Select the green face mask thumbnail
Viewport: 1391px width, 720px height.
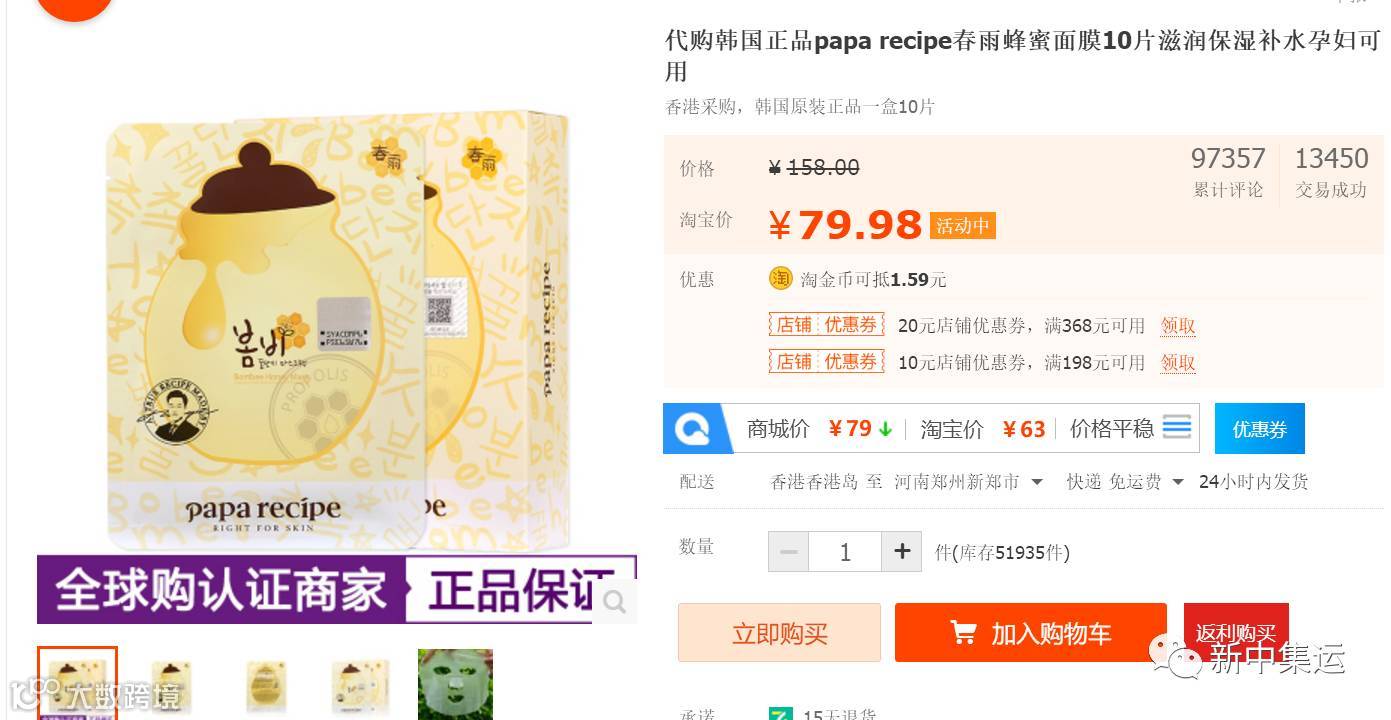(x=455, y=685)
